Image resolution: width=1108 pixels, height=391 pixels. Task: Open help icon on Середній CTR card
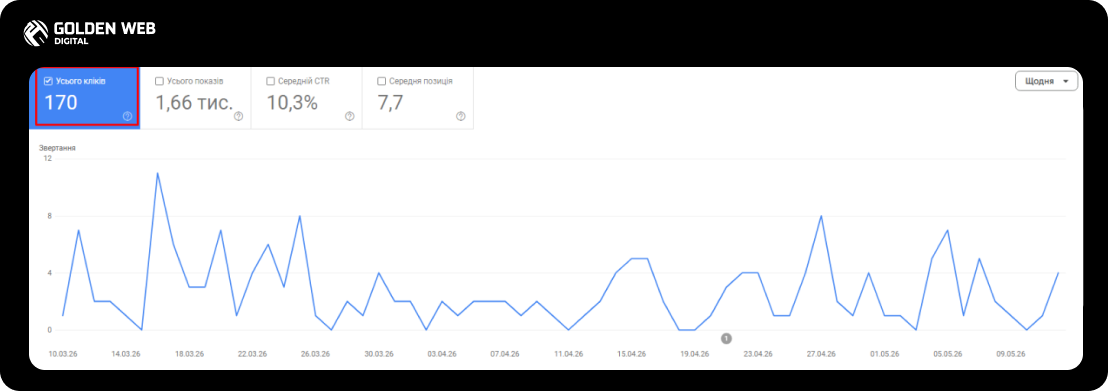[x=350, y=117]
